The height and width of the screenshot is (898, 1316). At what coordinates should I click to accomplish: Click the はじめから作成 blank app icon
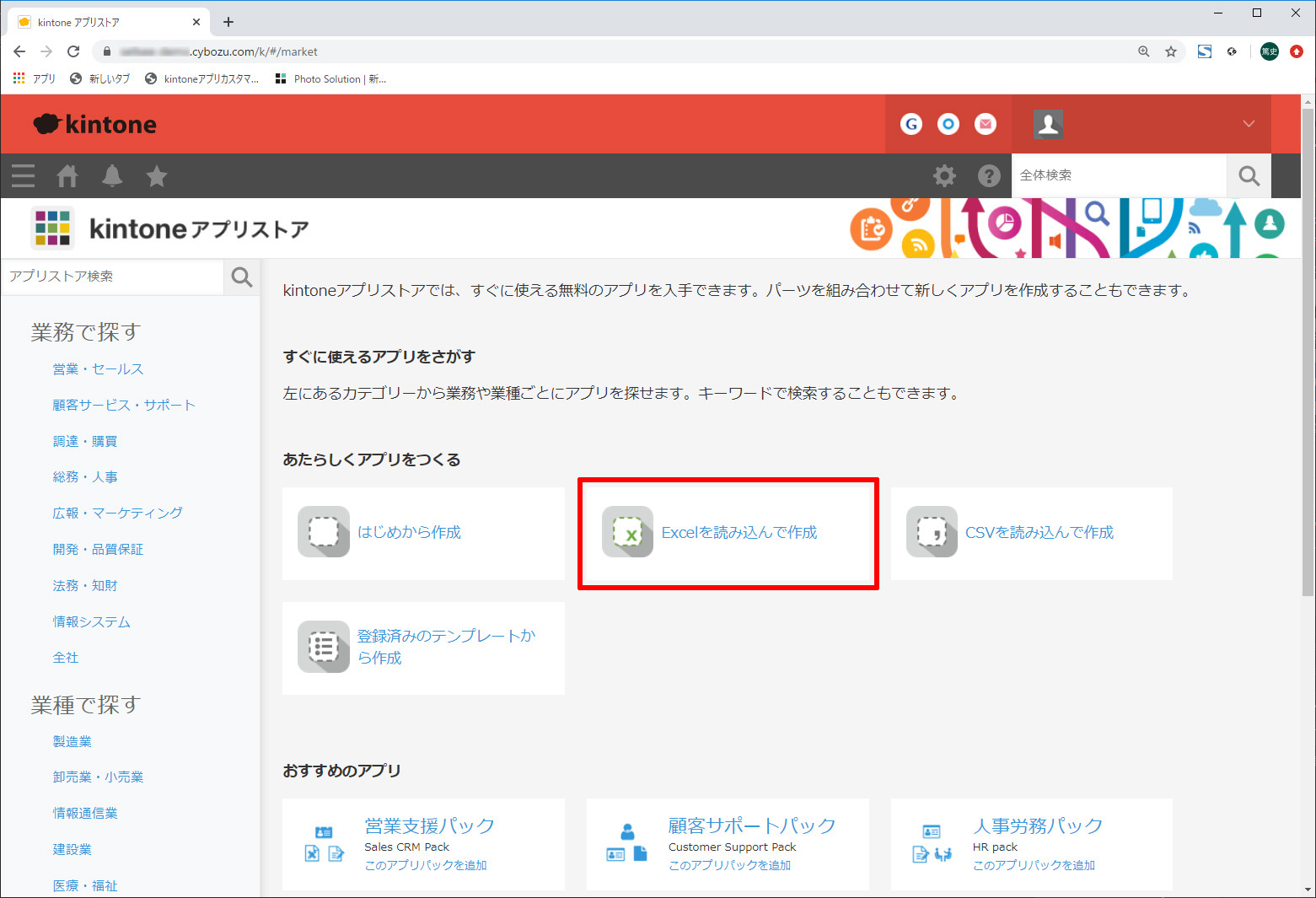(324, 532)
